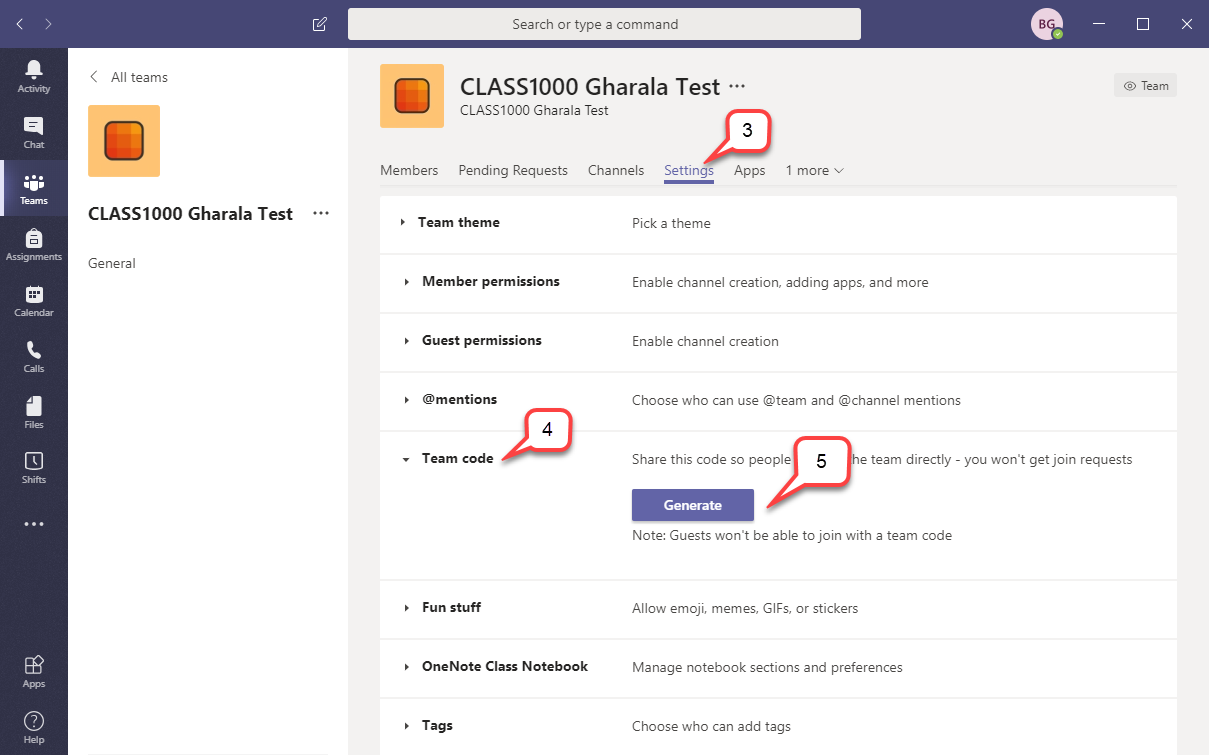Image resolution: width=1209 pixels, height=755 pixels.
Task: Go forward using the forward arrow
Action: (x=49, y=24)
